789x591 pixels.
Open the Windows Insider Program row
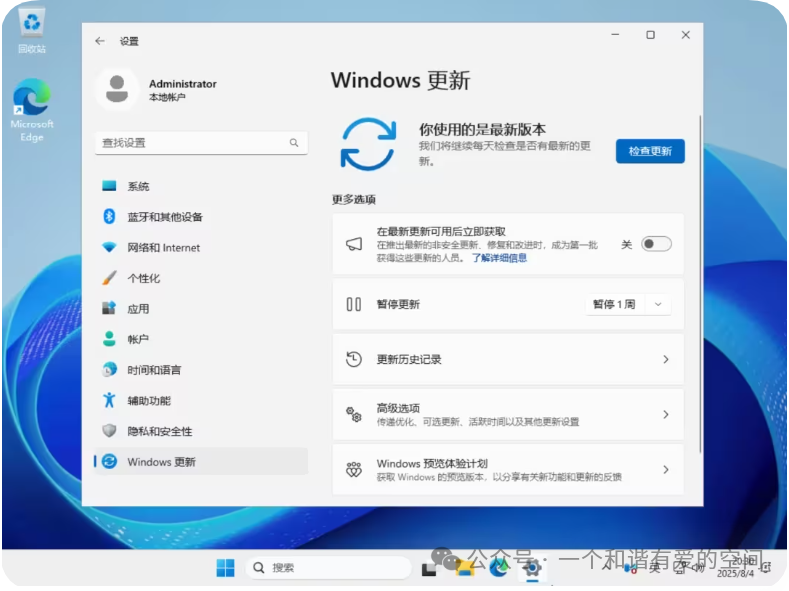click(508, 469)
